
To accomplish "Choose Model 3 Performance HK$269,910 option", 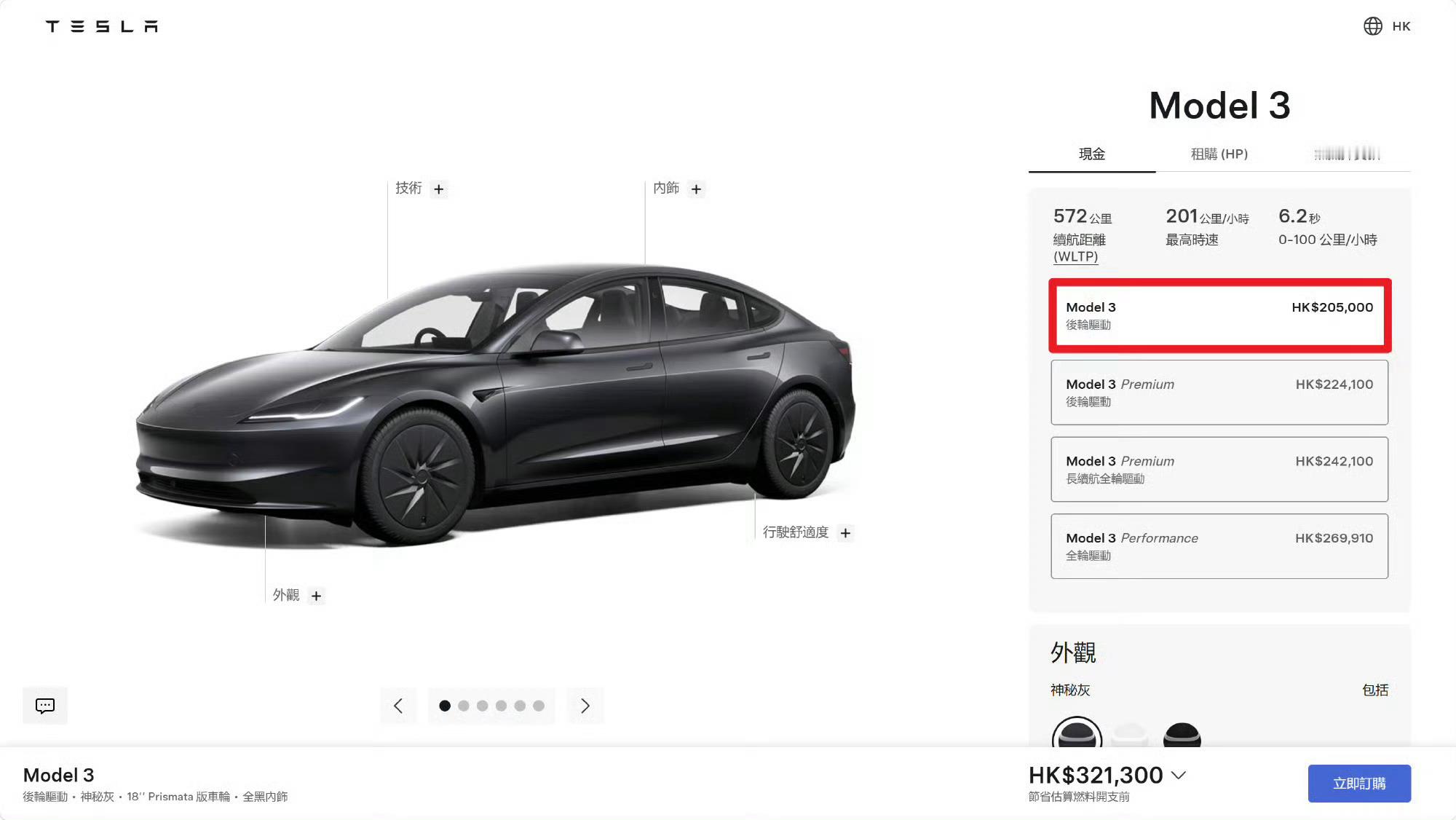I will tap(1219, 546).
